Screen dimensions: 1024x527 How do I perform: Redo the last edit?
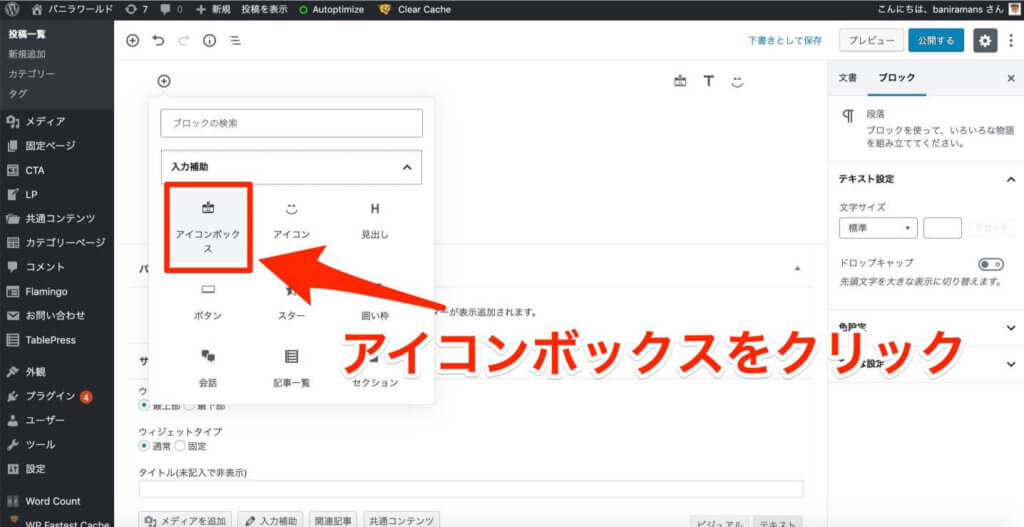coord(184,40)
